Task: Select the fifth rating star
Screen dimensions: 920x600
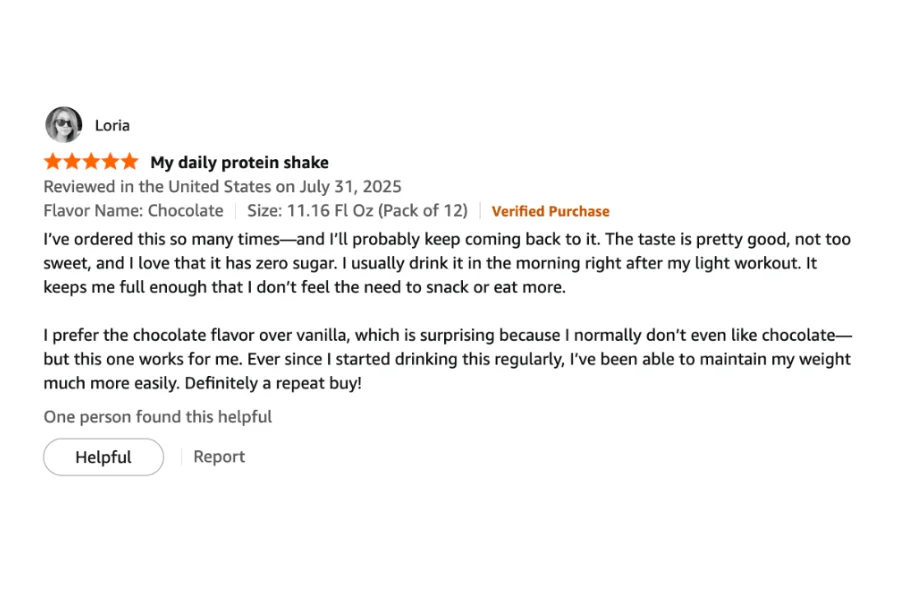Action: (131, 160)
